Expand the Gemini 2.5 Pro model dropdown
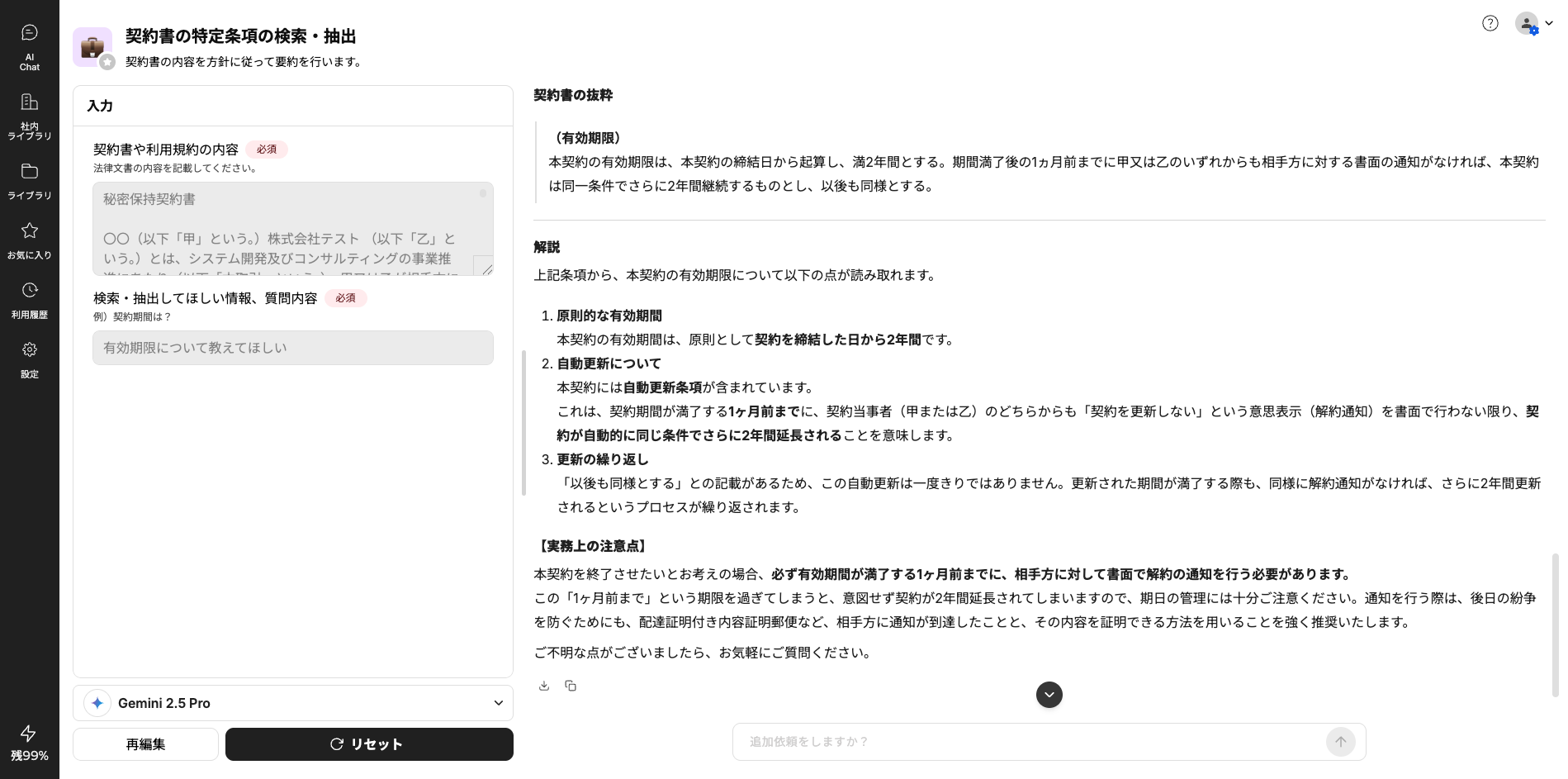The width and height of the screenshot is (1568, 779). [498, 703]
